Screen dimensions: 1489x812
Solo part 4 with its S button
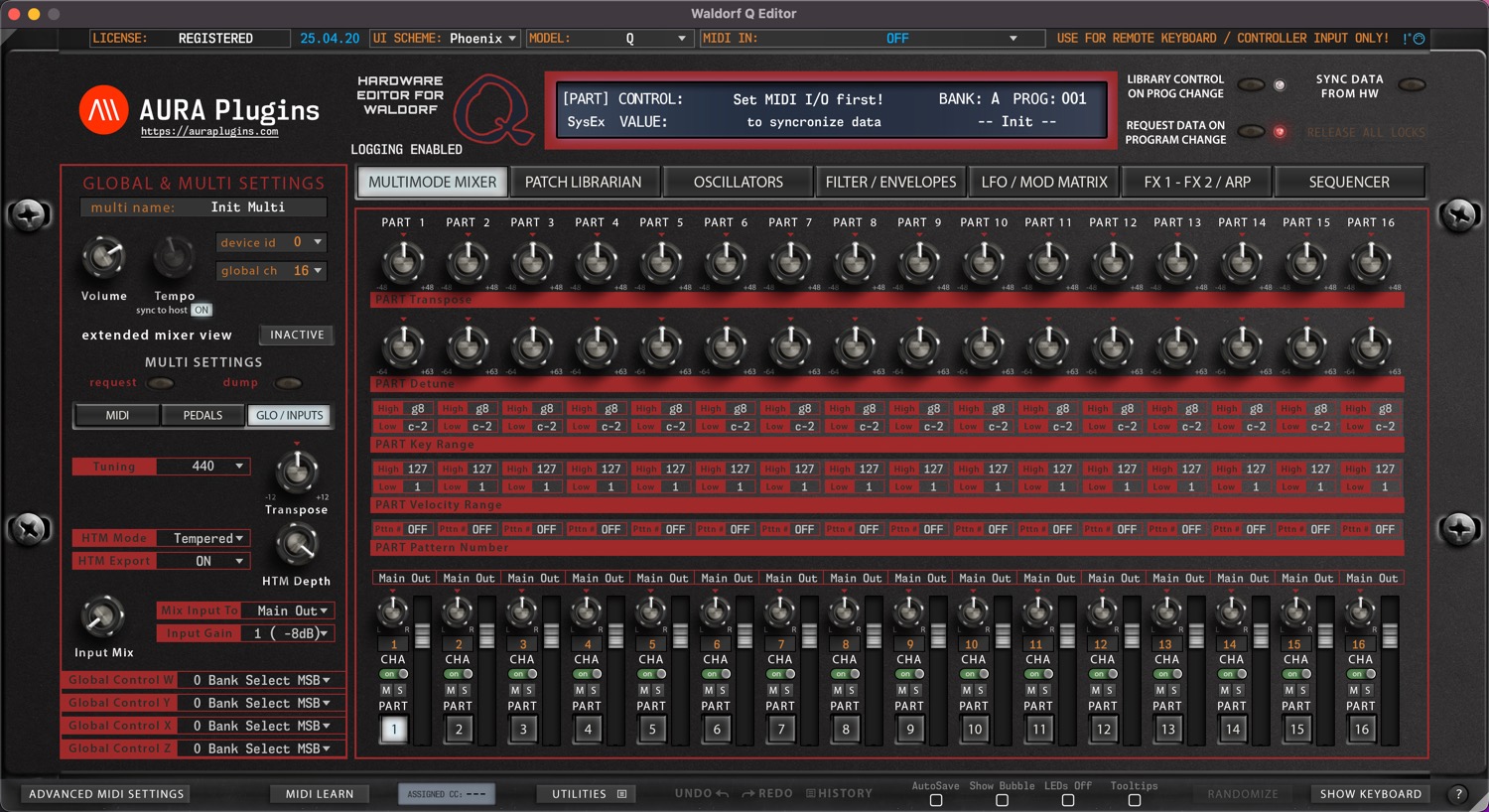594,690
